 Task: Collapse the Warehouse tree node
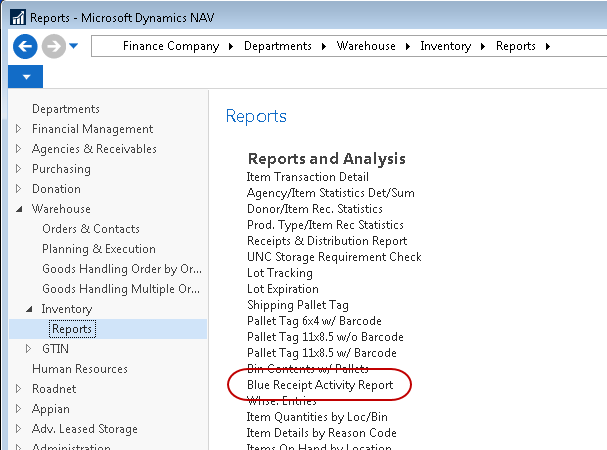[18, 209]
